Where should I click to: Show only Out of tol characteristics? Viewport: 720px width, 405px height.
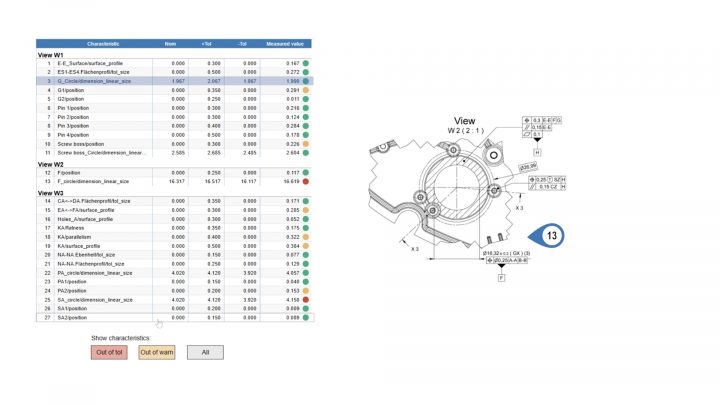coord(109,352)
